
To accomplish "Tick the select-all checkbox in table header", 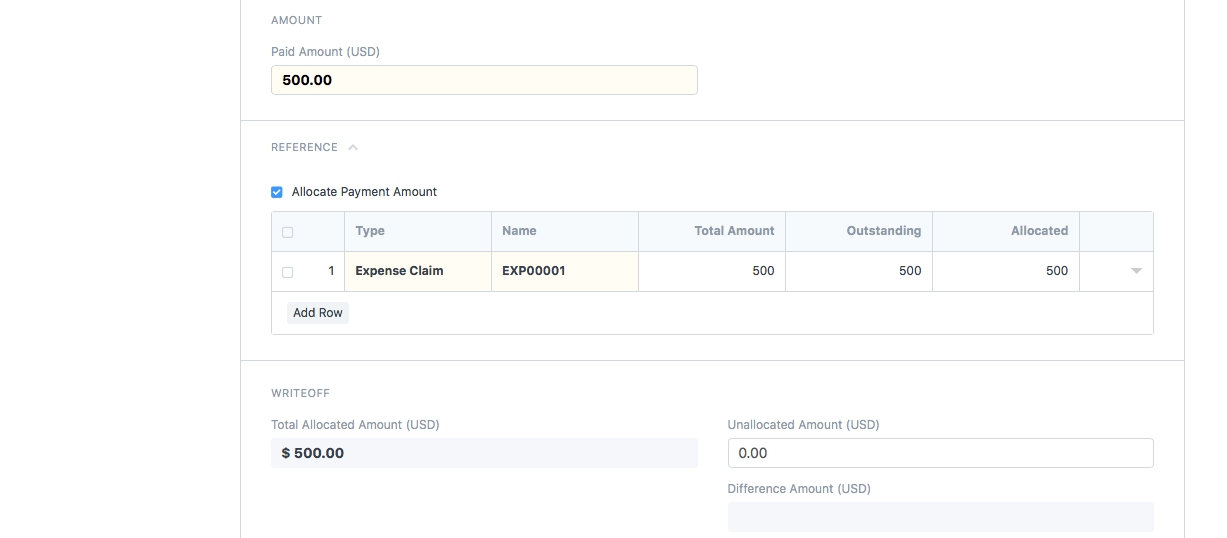I will coord(288,232).
